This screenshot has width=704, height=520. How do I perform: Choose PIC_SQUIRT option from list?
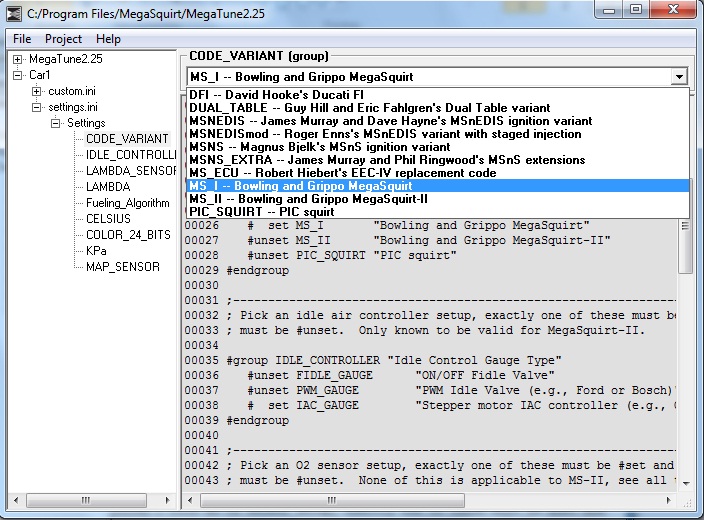pos(262,212)
